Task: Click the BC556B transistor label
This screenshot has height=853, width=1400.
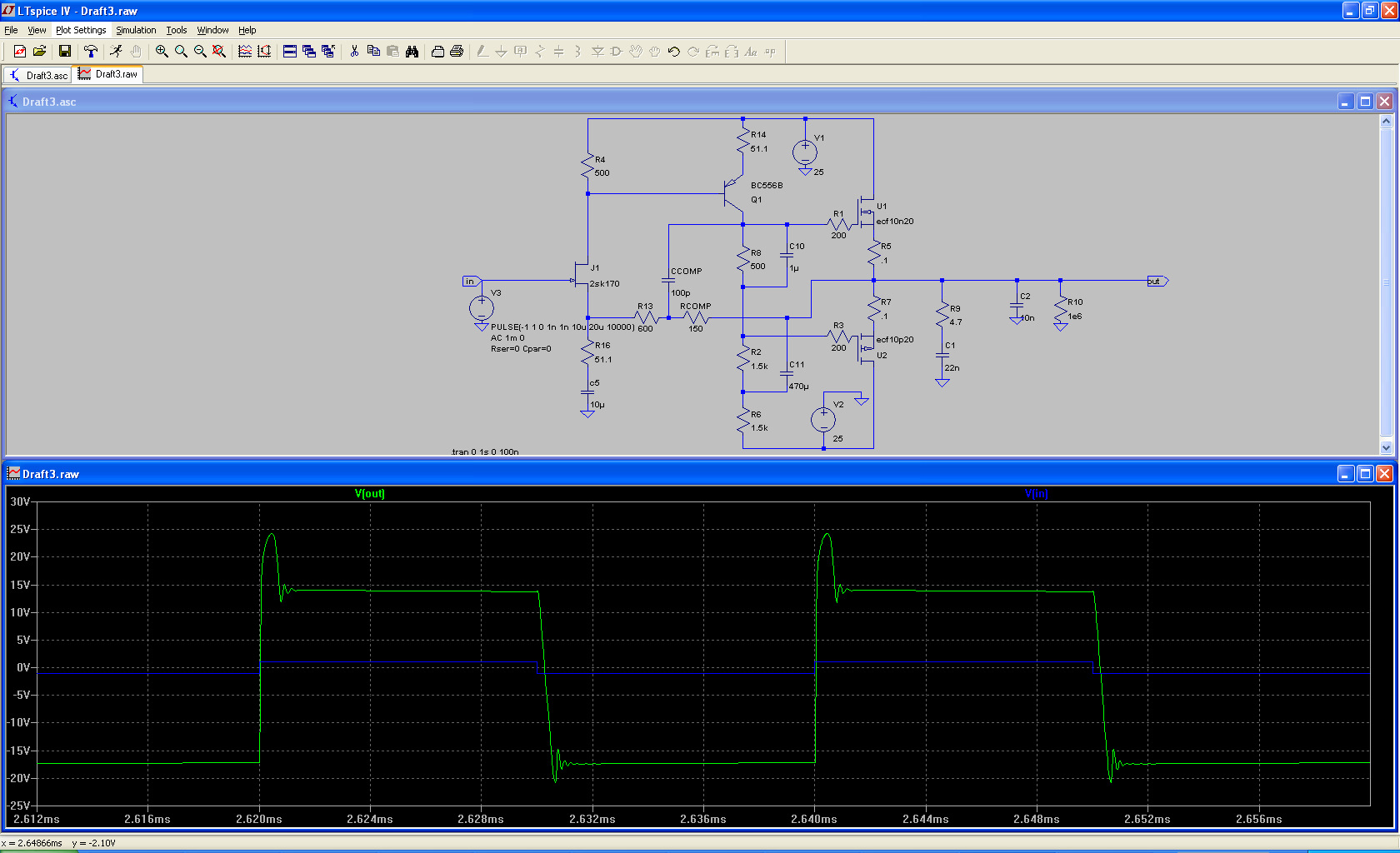Action: coord(767,186)
